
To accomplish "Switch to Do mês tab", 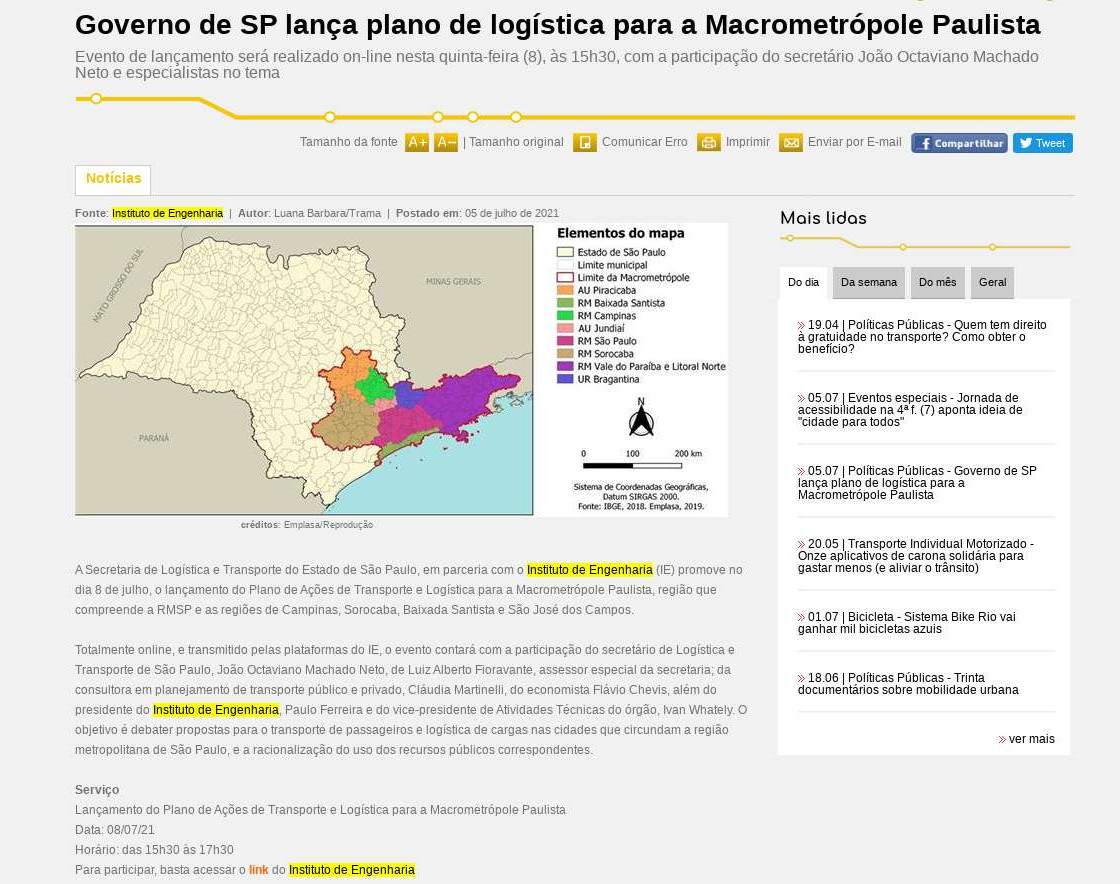I will coord(937,283).
